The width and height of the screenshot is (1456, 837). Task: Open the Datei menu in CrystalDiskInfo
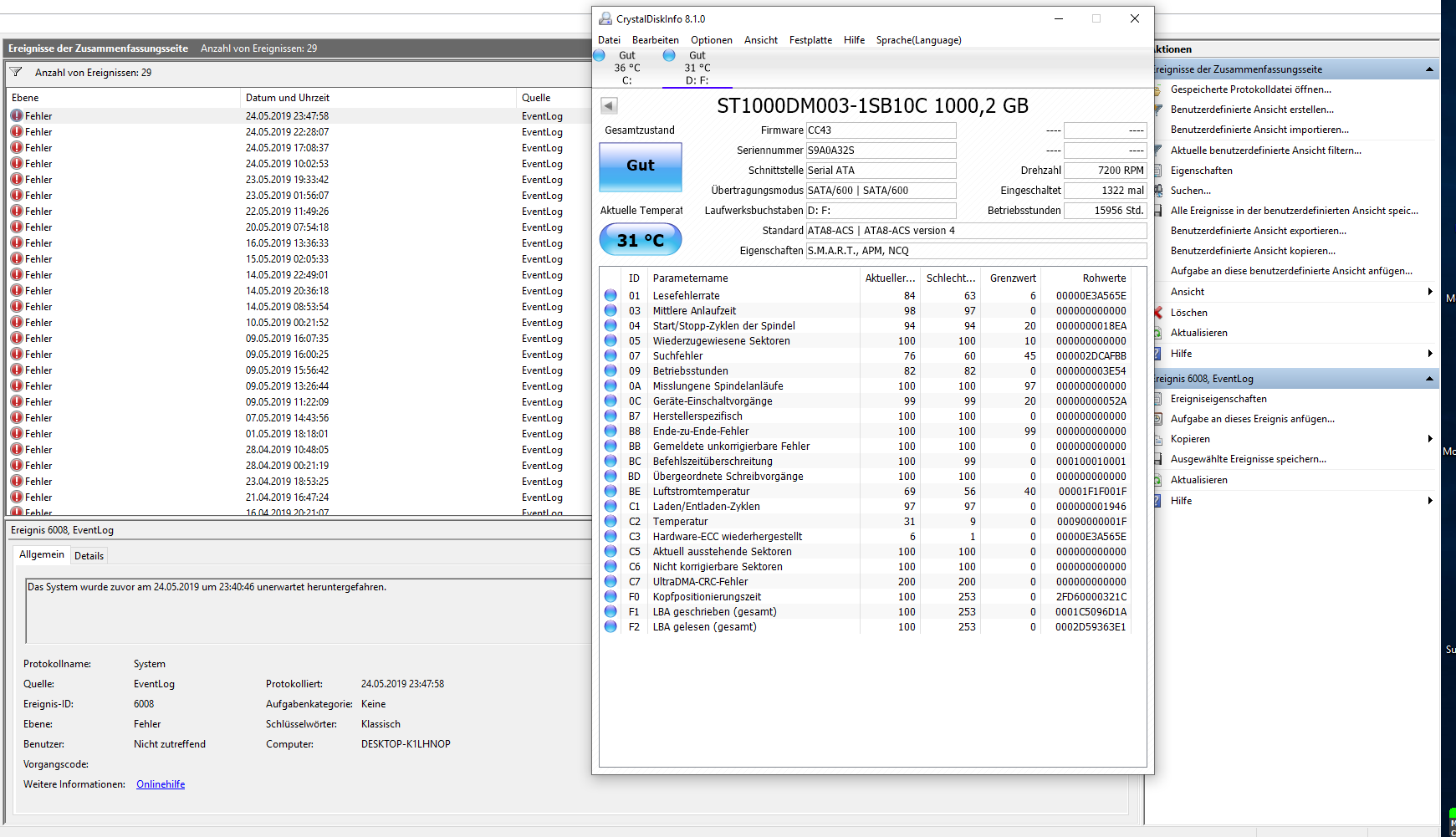point(609,40)
